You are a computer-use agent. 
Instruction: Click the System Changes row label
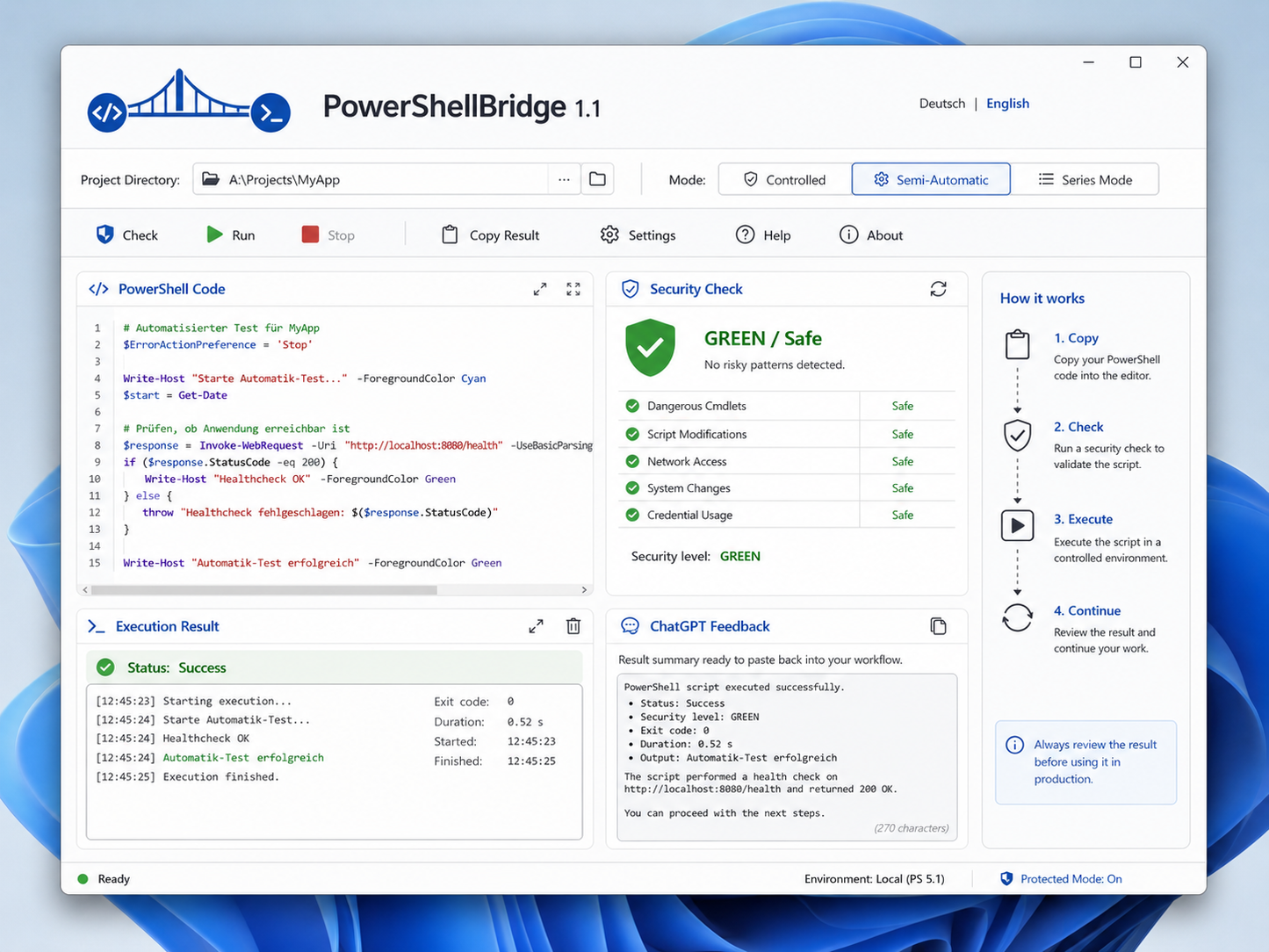pyautogui.click(x=689, y=488)
